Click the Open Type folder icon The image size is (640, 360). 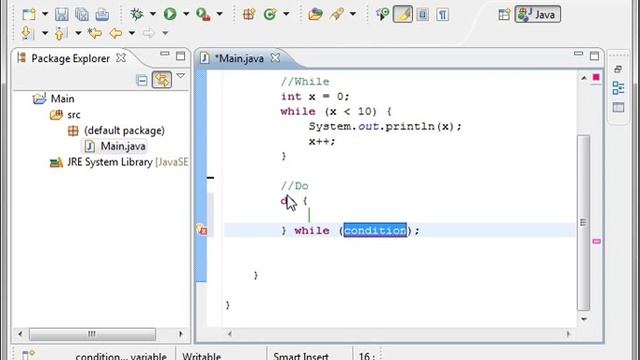pyautogui.click(x=315, y=14)
